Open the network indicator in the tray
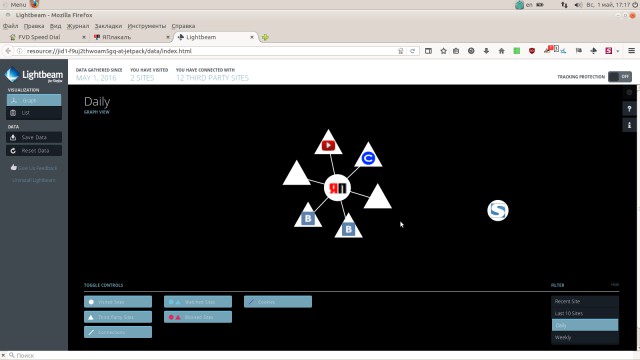 tap(564, 5)
